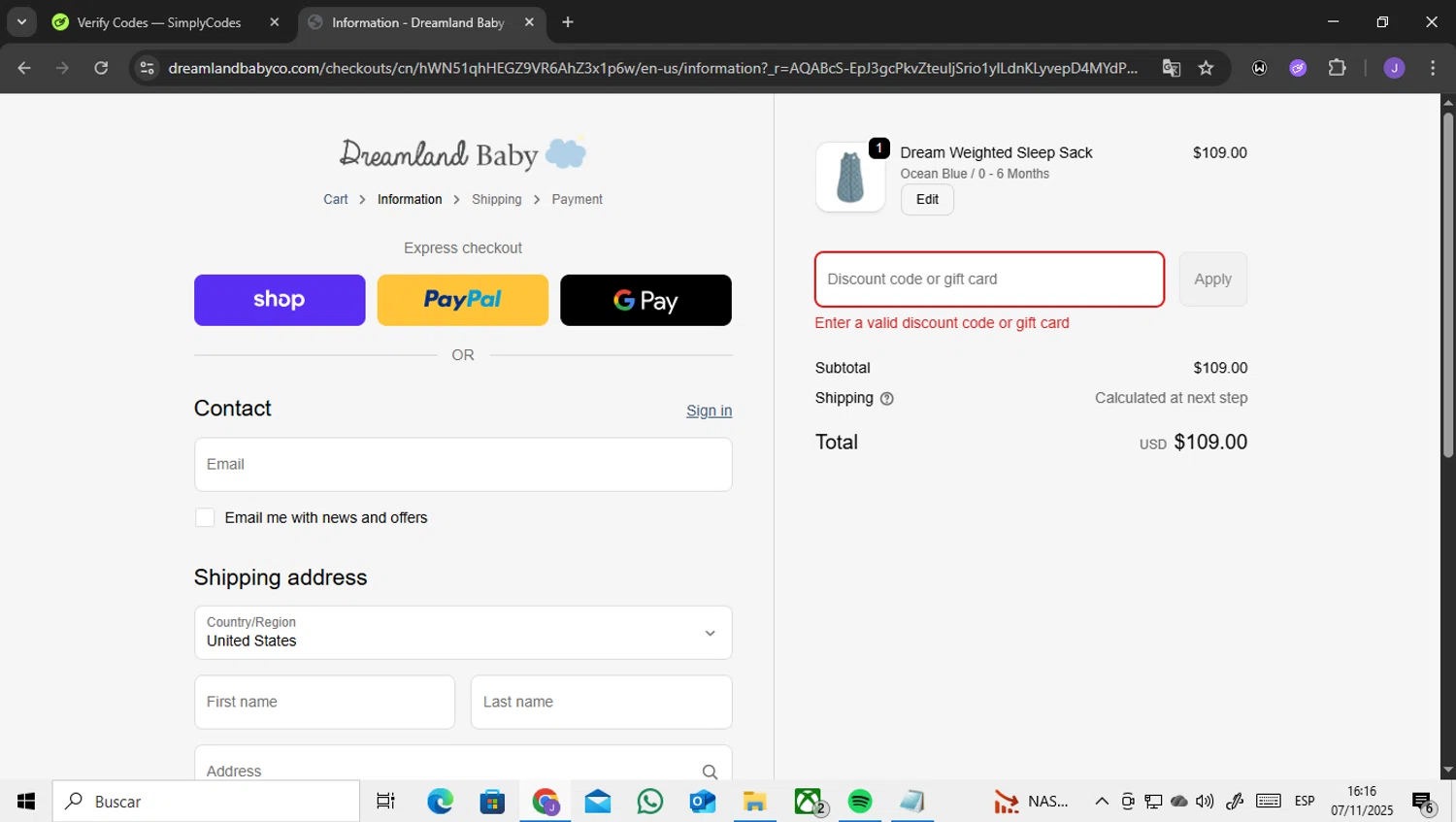Apply the discount code

[x=1213, y=279]
